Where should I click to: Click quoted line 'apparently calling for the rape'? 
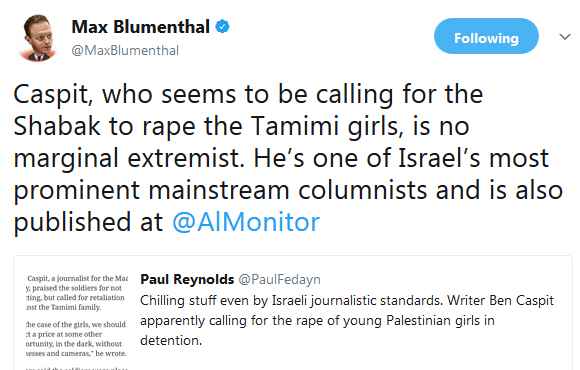tap(317, 320)
